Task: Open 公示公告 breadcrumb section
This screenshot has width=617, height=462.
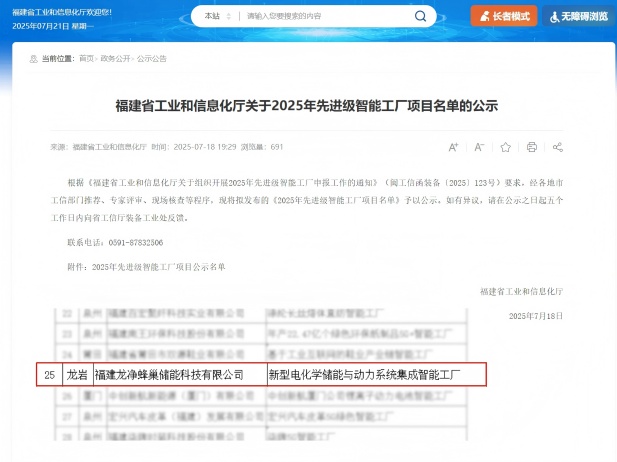Action: [152, 59]
